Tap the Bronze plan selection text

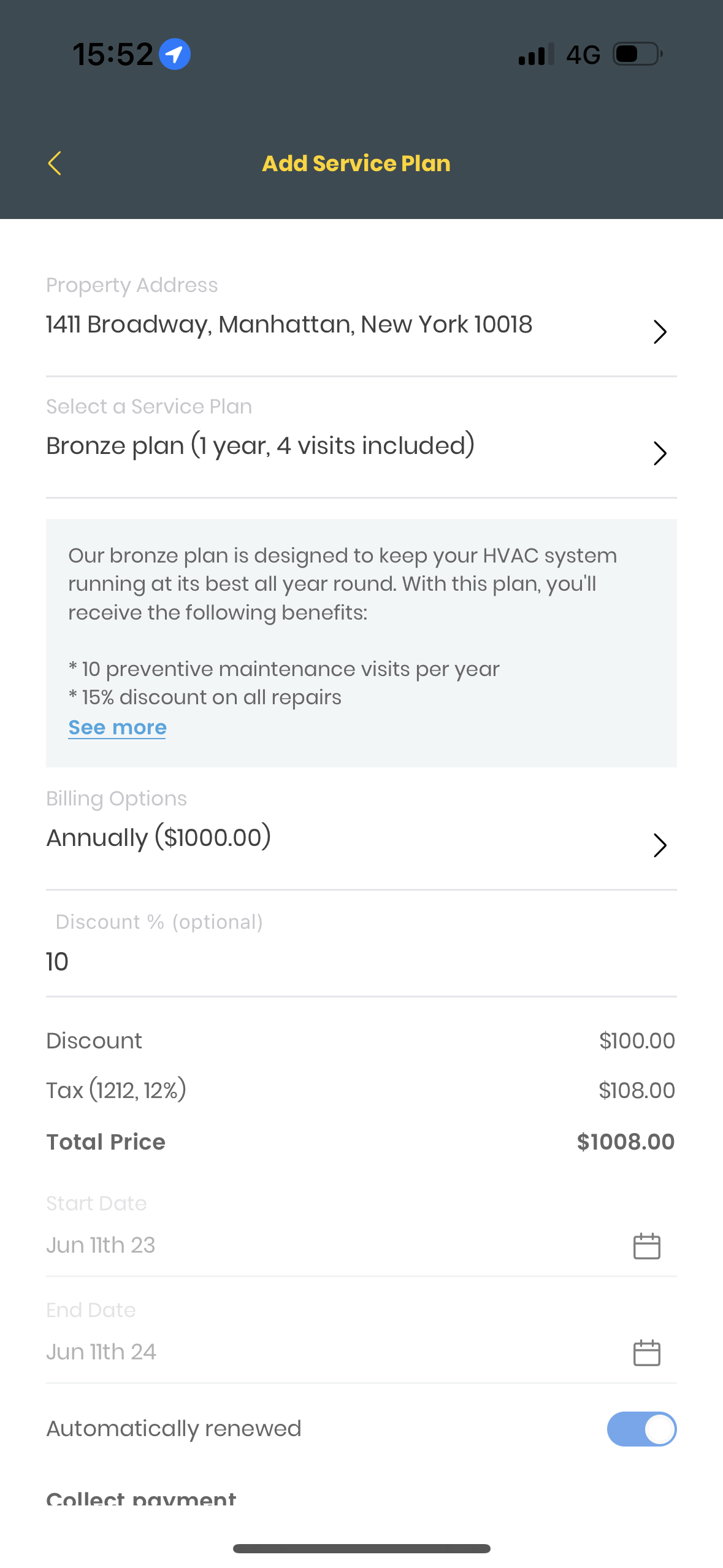(261, 446)
